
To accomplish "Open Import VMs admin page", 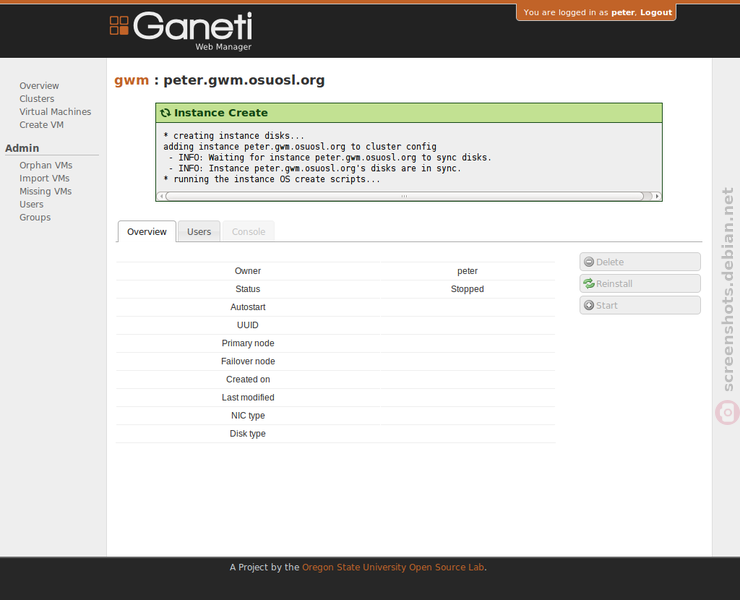I will (44, 178).
